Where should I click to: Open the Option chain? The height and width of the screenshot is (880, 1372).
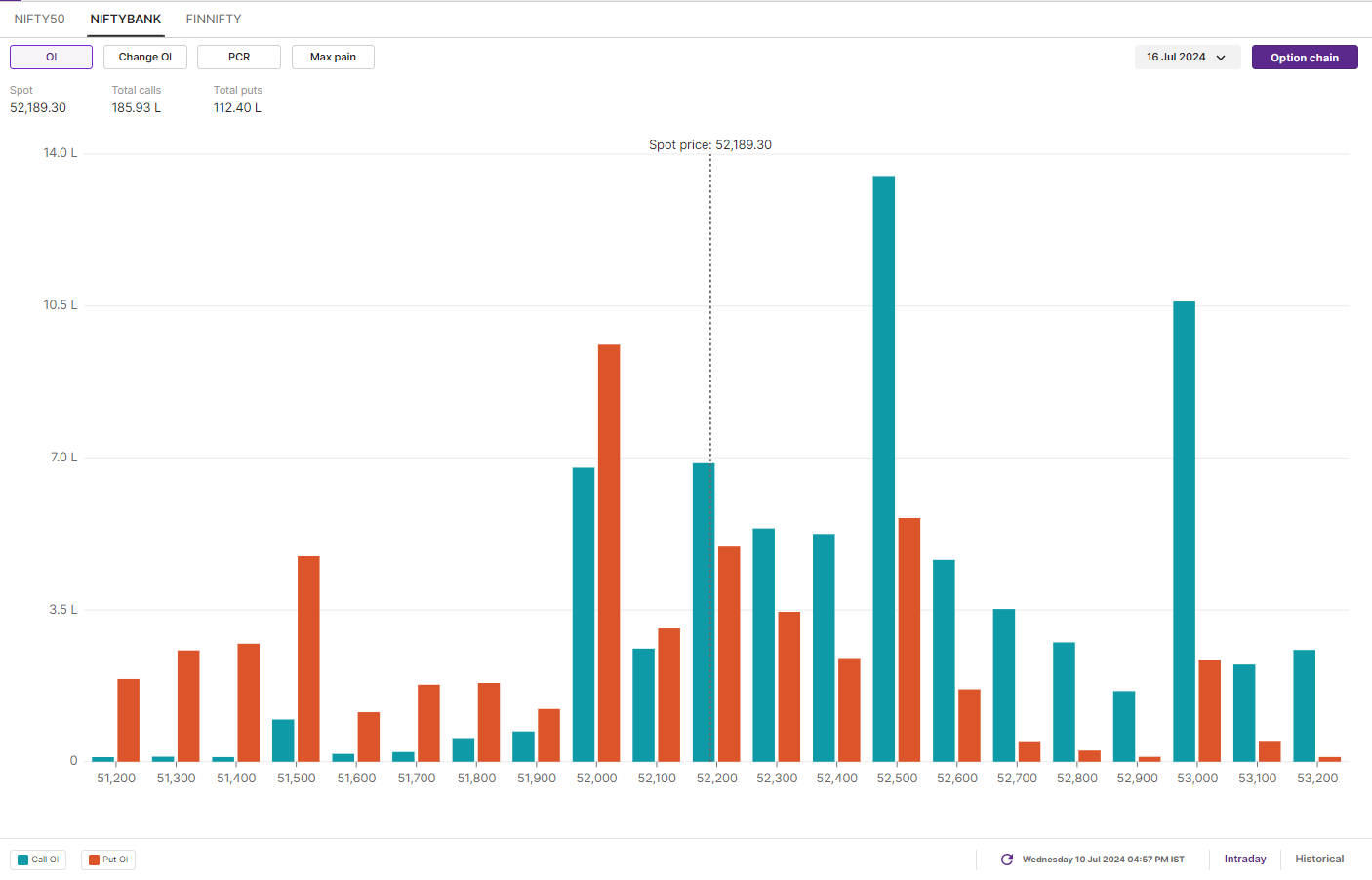(x=1305, y=58)
